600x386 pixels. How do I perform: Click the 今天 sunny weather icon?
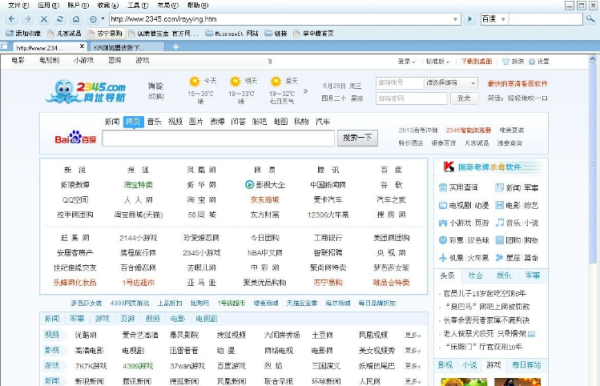coord(194,81)
